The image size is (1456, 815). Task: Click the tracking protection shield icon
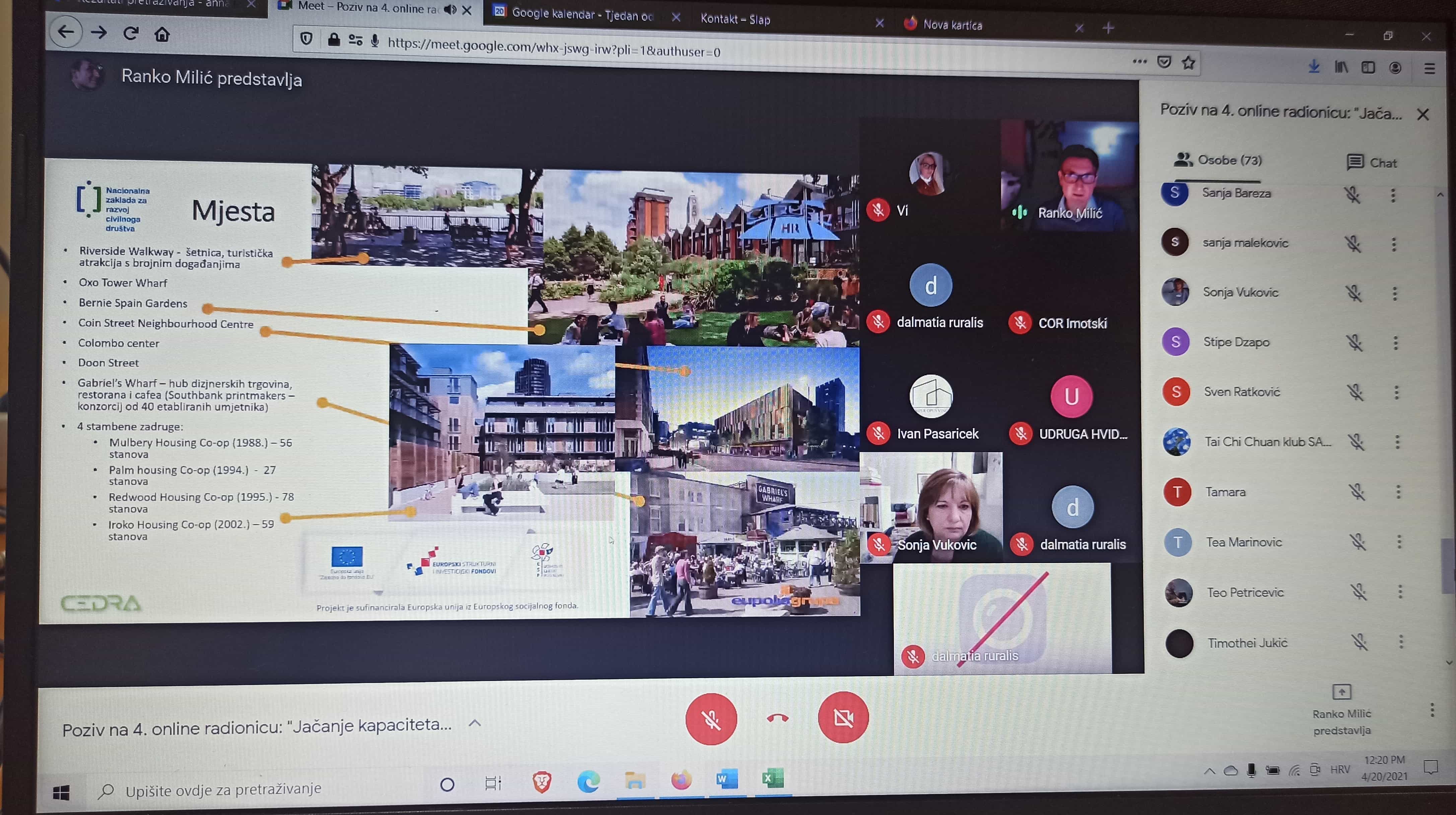[306, 39]
